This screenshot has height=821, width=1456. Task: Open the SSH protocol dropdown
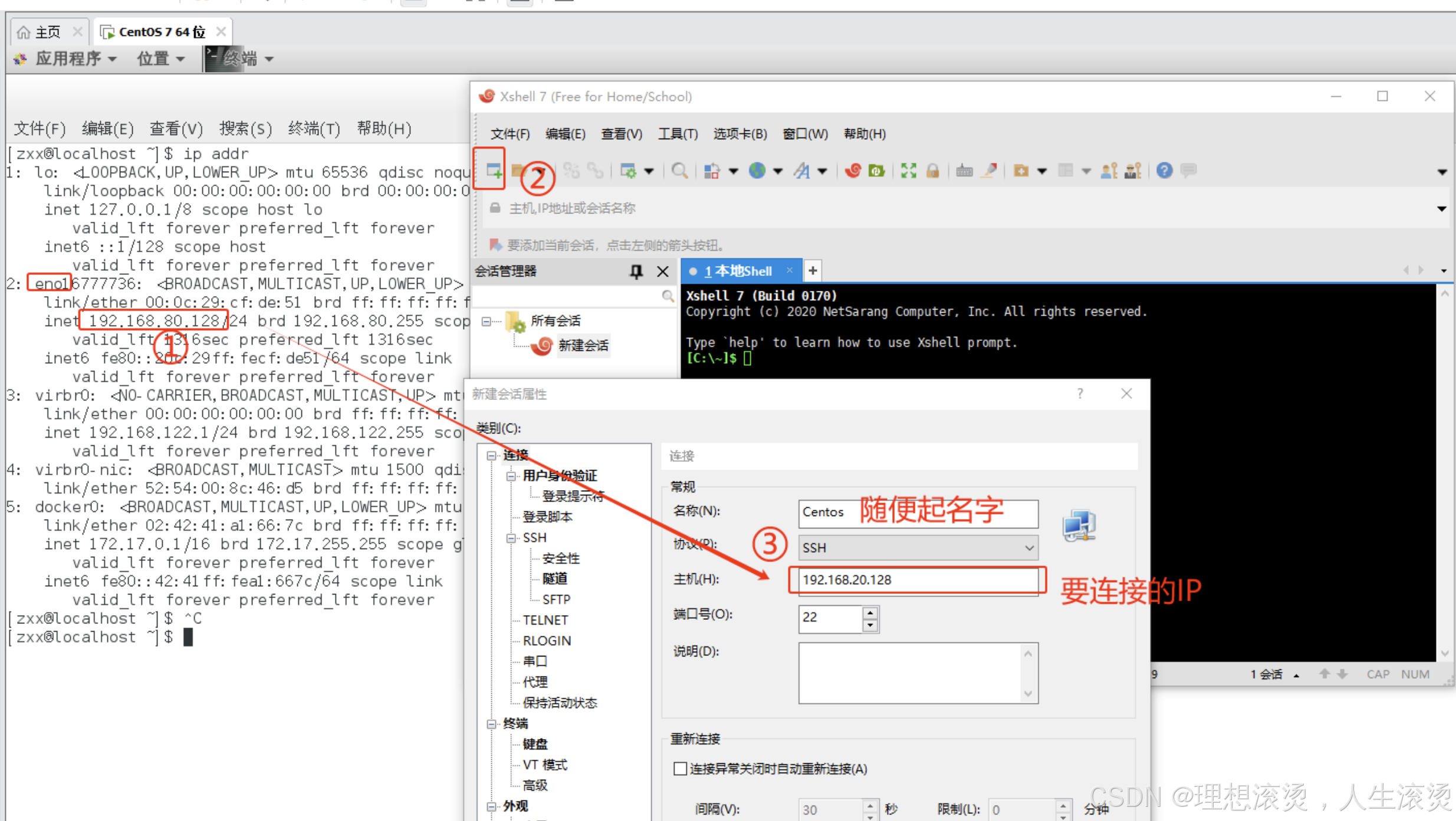[x=1028, y=548]
